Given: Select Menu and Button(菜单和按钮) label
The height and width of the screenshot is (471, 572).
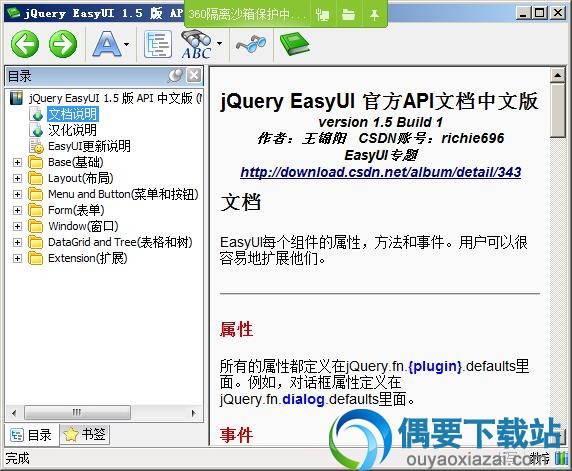Looking at the screenshot, I should coord(123,194).
